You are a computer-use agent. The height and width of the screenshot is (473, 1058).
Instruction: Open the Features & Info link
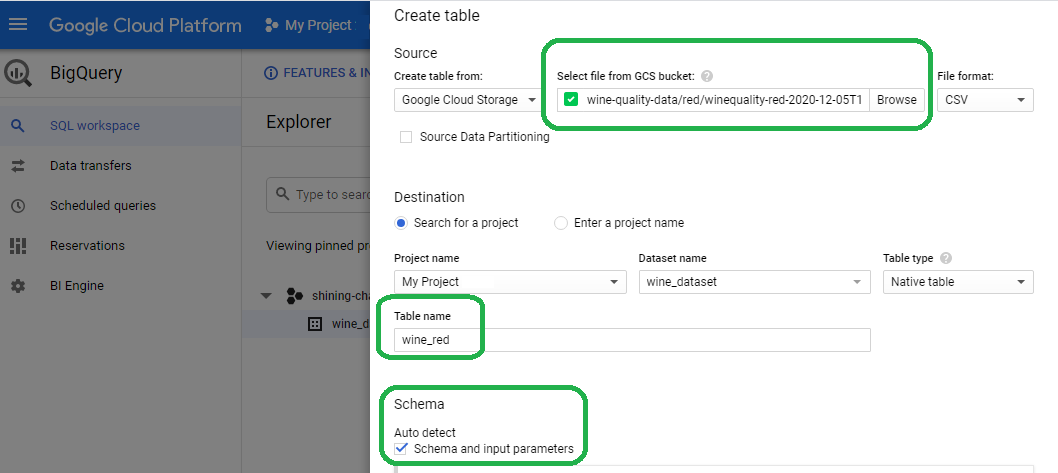[327, 73]
